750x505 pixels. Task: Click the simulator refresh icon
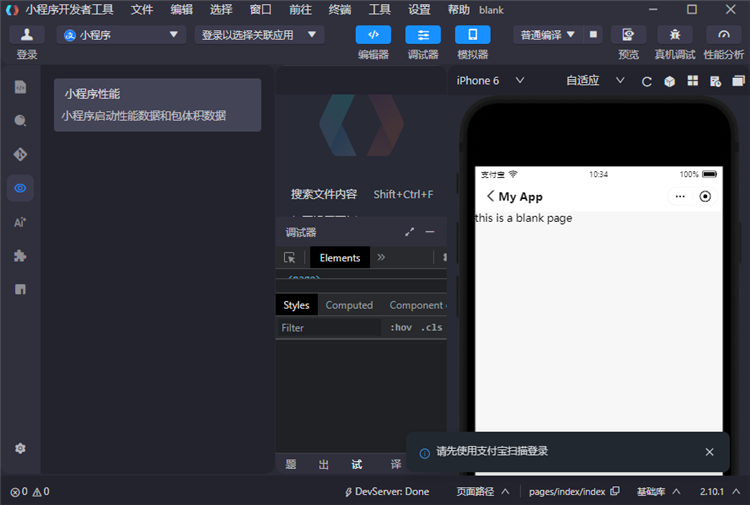coord(647,81)
